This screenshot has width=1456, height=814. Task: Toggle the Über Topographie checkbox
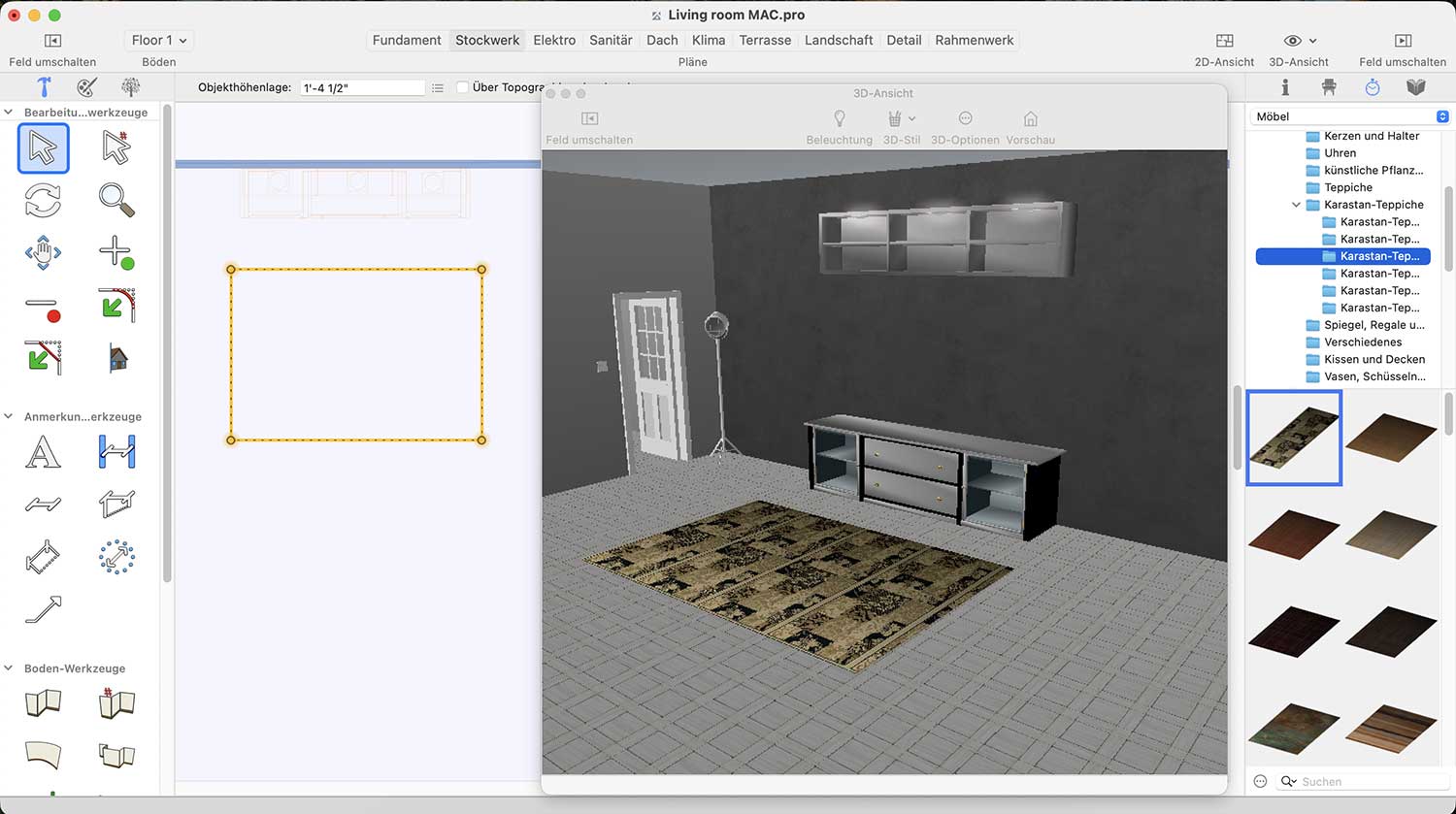pos(463,87)
